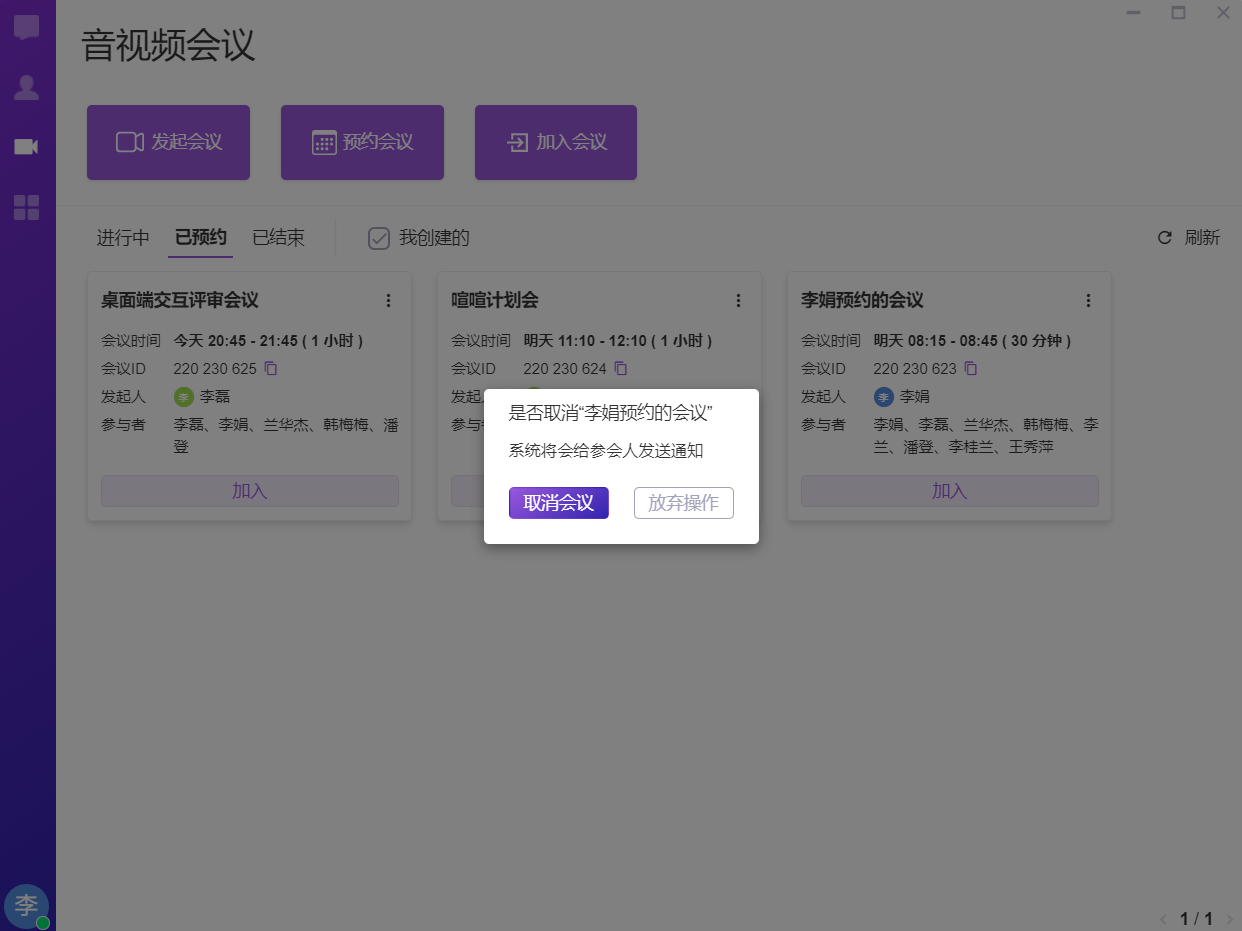Click the 放弃操作 button
Screen dimensions: 1242x931
683,503
